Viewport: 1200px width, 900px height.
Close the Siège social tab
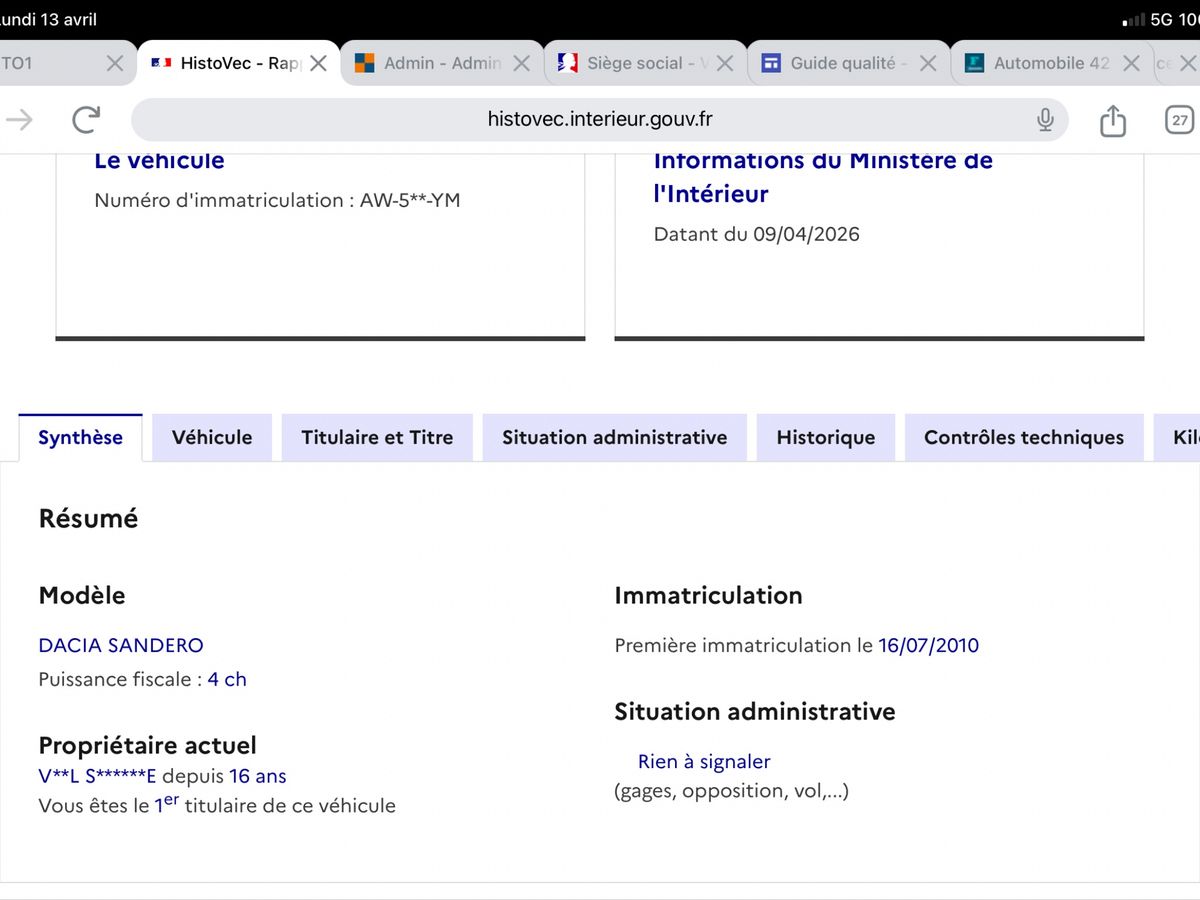(x=725, y=63)
